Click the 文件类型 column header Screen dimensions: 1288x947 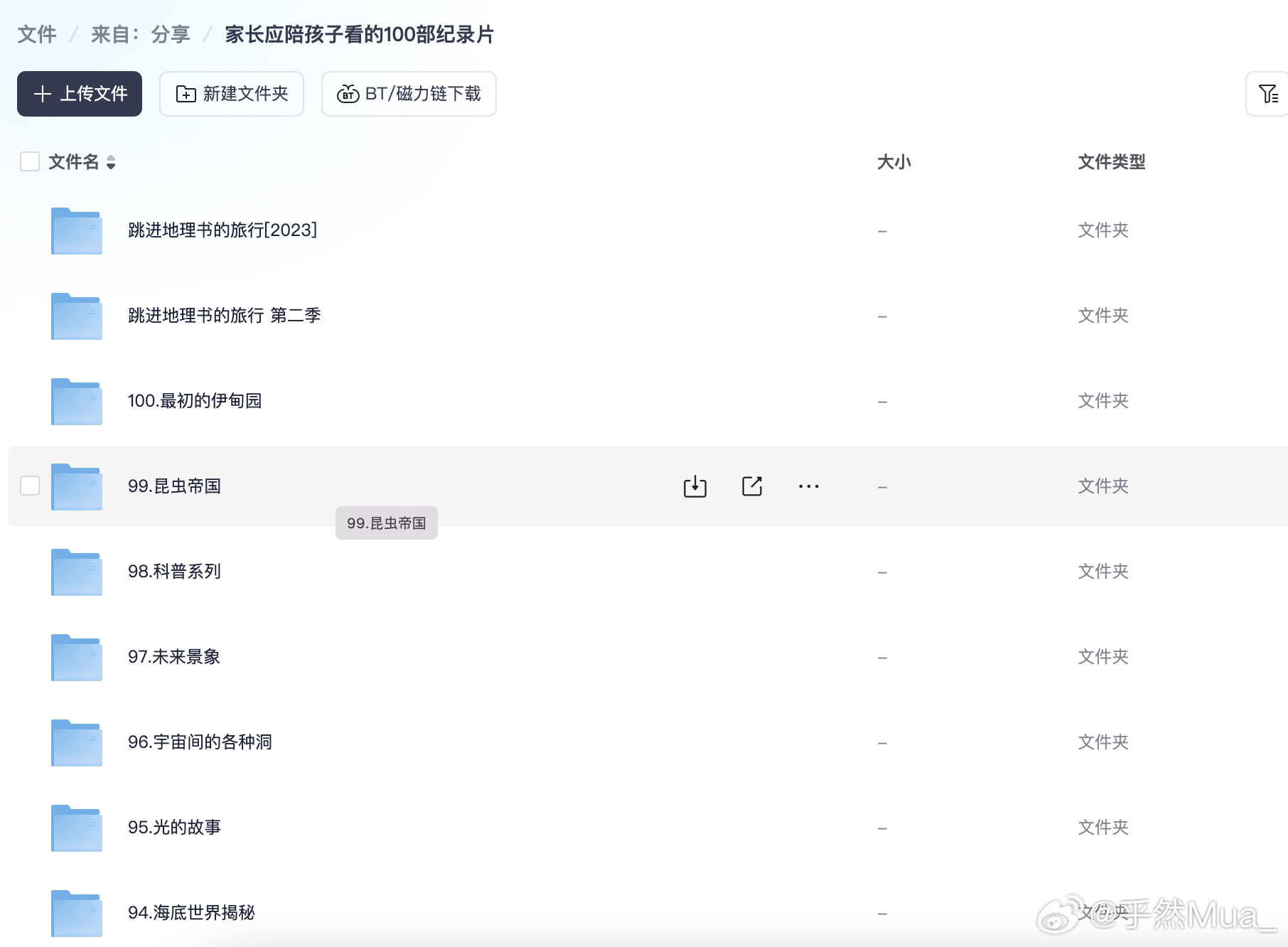click(1112, 162)
